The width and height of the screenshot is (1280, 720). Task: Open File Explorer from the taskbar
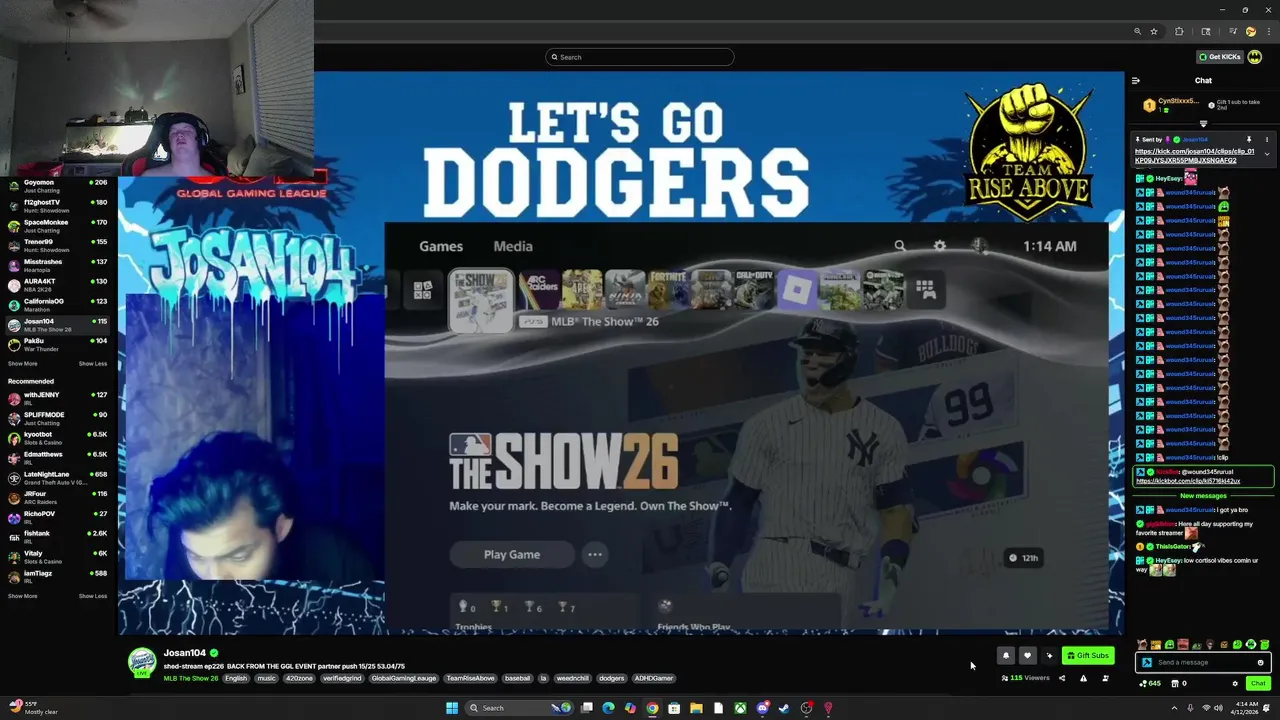point(696,708)
